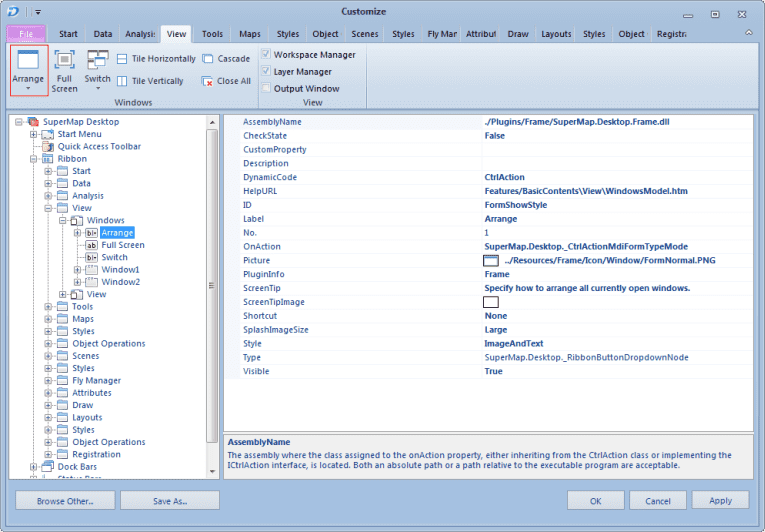Enable the Output Window checkbox
The image size is (765, 532).
coord(265,88)
